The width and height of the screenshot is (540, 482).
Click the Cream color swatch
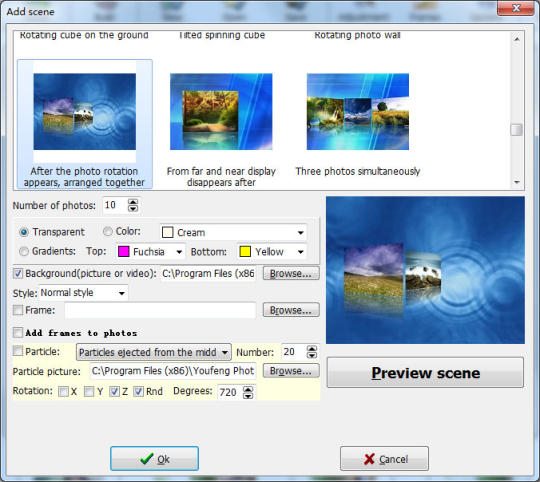click(167, 232)
